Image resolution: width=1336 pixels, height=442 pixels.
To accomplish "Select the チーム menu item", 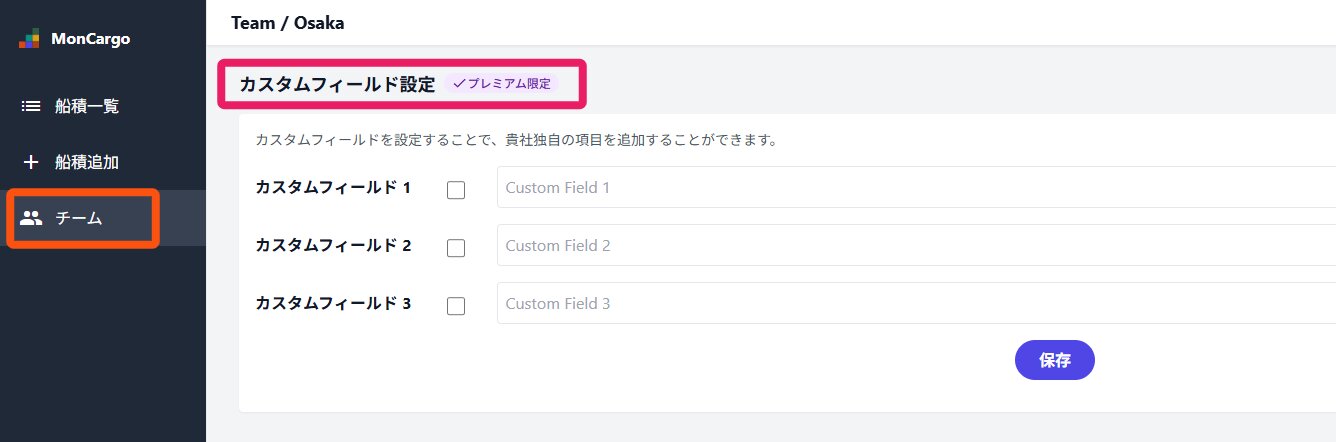I will (x=78, y=218).
